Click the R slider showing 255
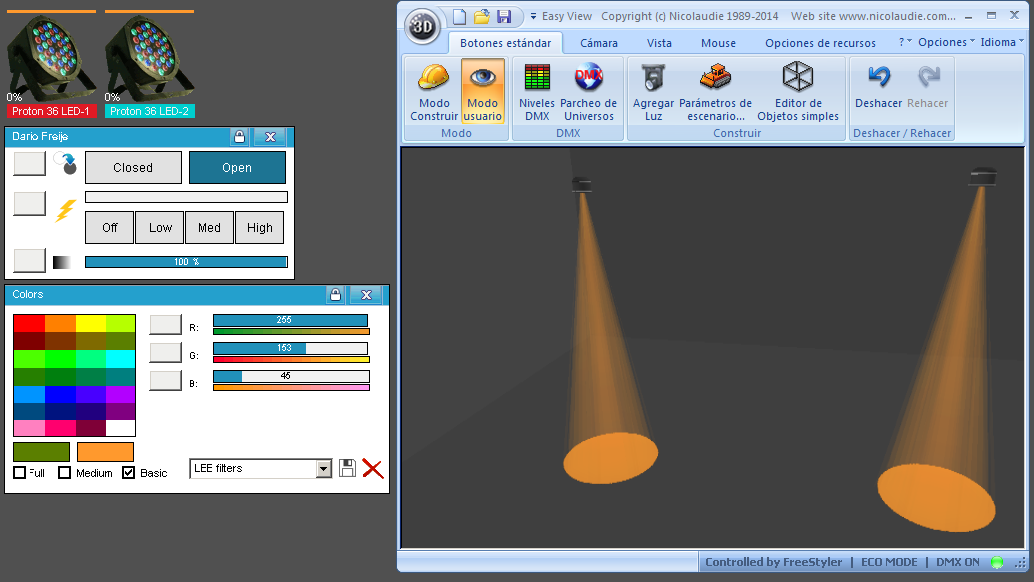The width and height of the screenshot is (1034, 582). [291, 320]
